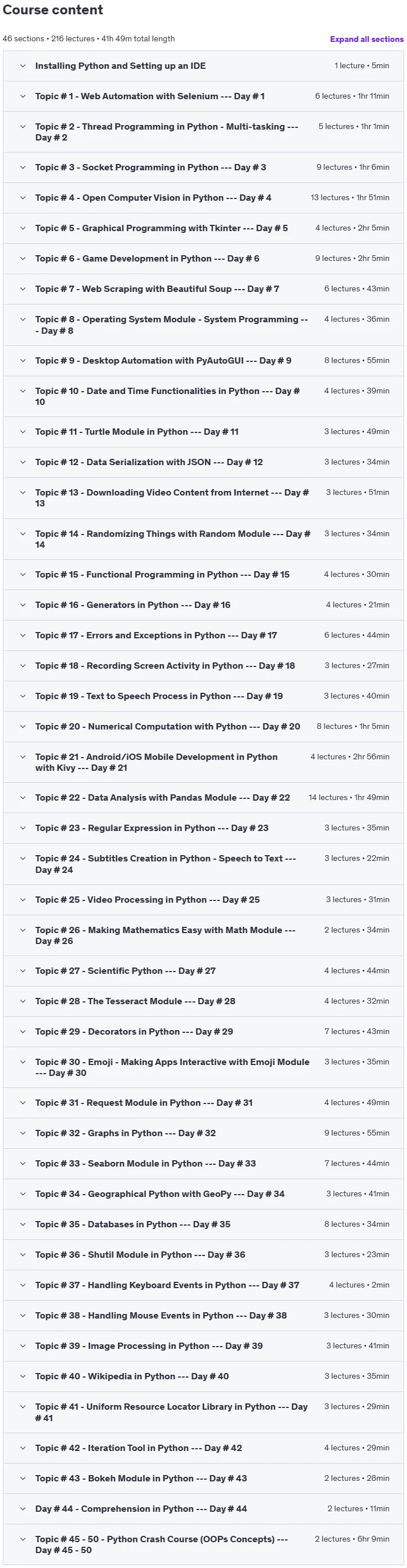Click arrow icon next to Topic # 28 Tesseract Module
407x1568 pixels.
tap(23, 1001)
